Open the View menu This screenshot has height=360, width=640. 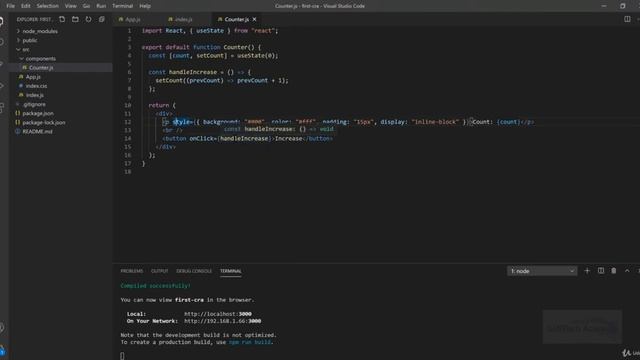tap(71, 6)
